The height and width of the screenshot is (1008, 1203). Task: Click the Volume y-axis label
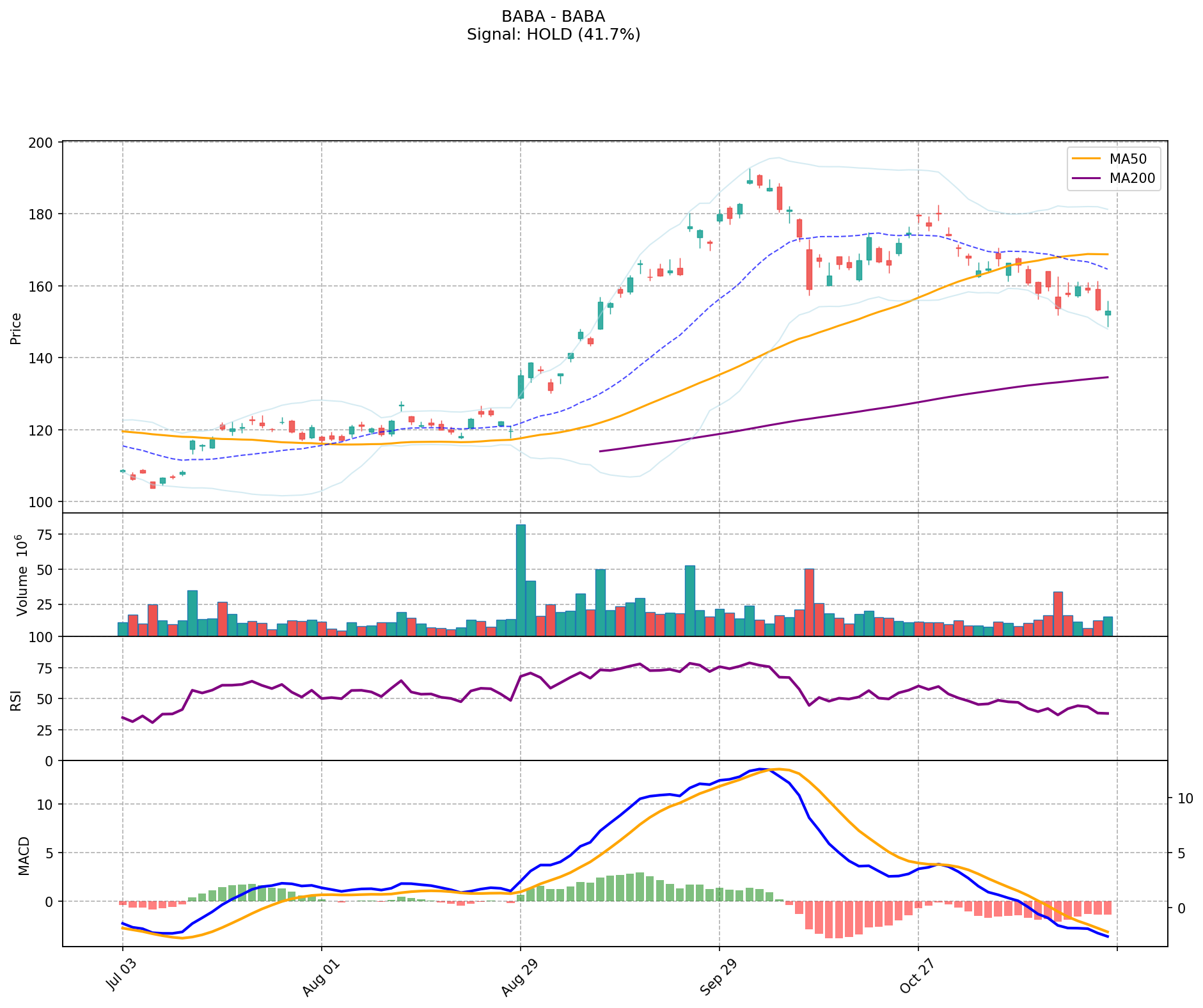22,574
